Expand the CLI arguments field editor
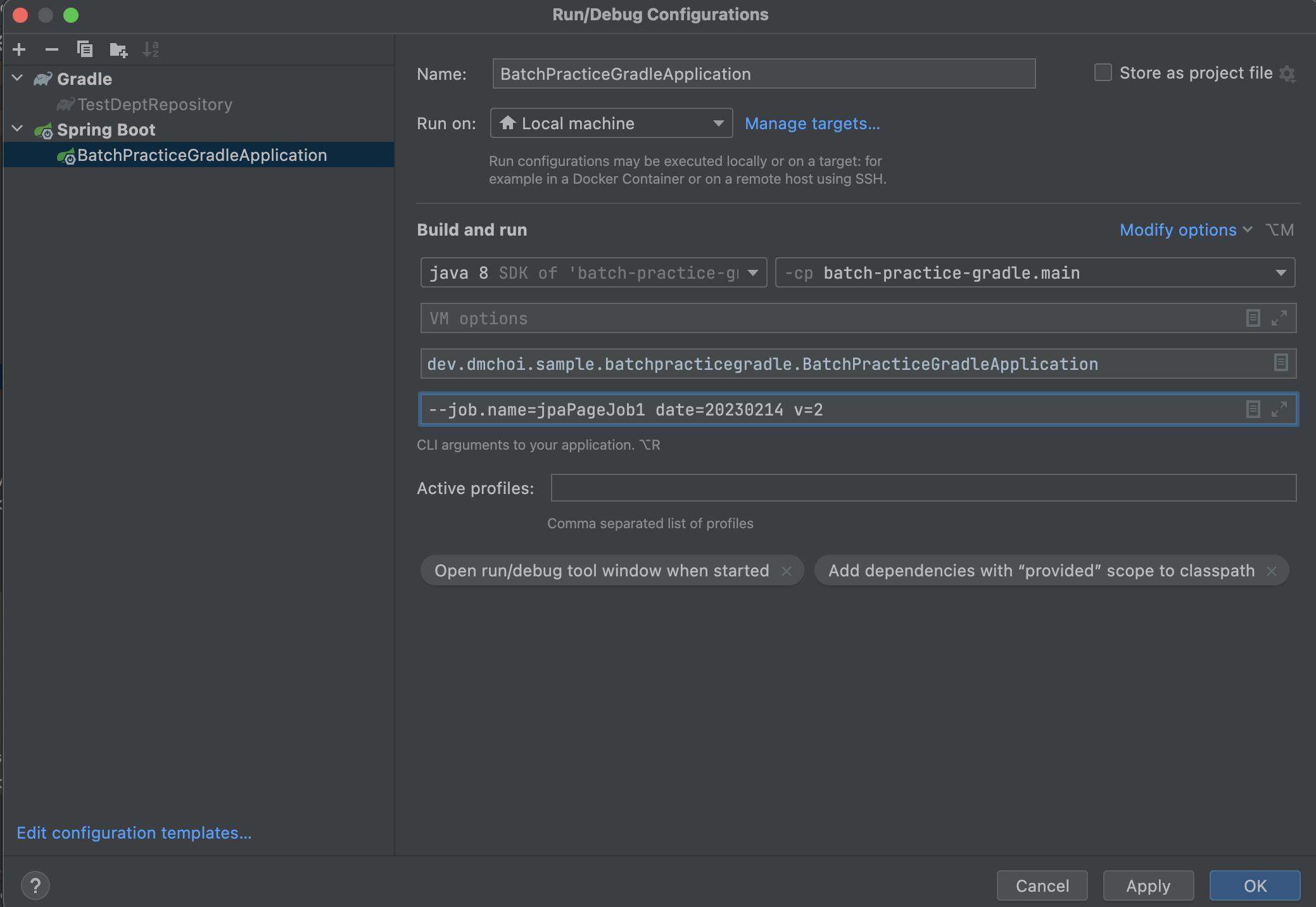This screenshot has height=907, width=1316. pyautogui.click(x=1280, y=410)
